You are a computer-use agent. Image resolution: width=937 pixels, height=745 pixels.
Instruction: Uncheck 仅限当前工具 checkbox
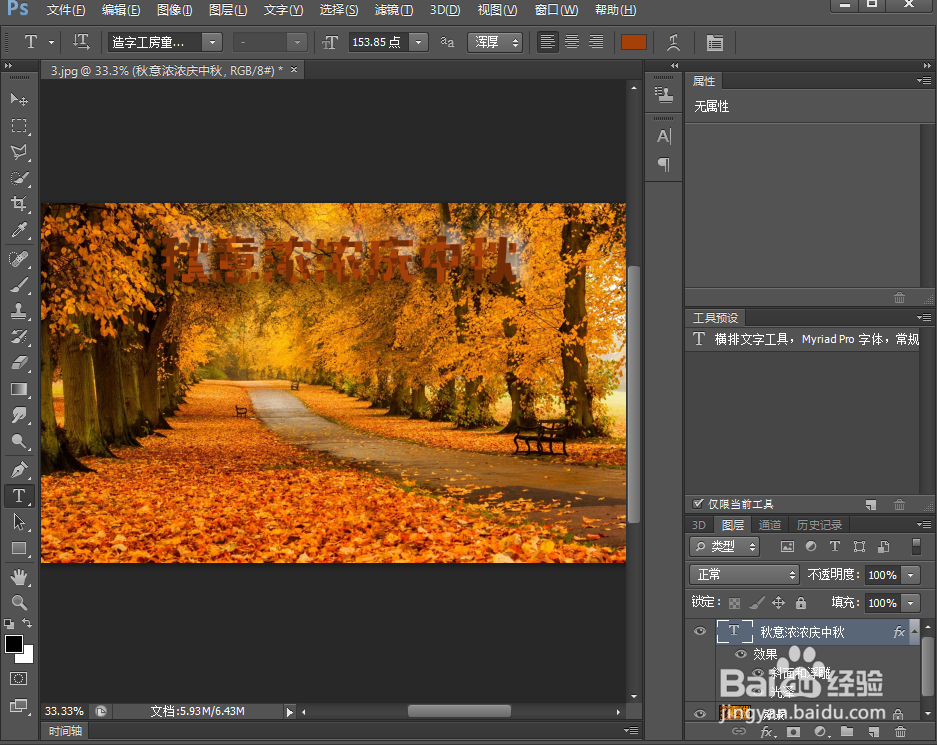coord(697,504)
